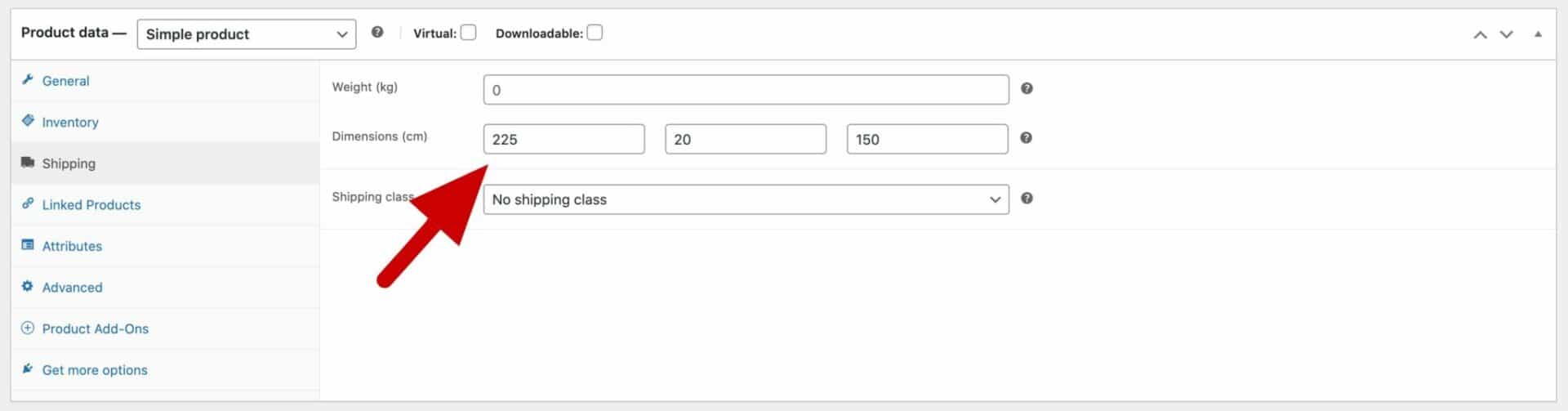Click the wrench icon for General
The height and width of the screenshot is (411, 1568).
pos(28,80)
